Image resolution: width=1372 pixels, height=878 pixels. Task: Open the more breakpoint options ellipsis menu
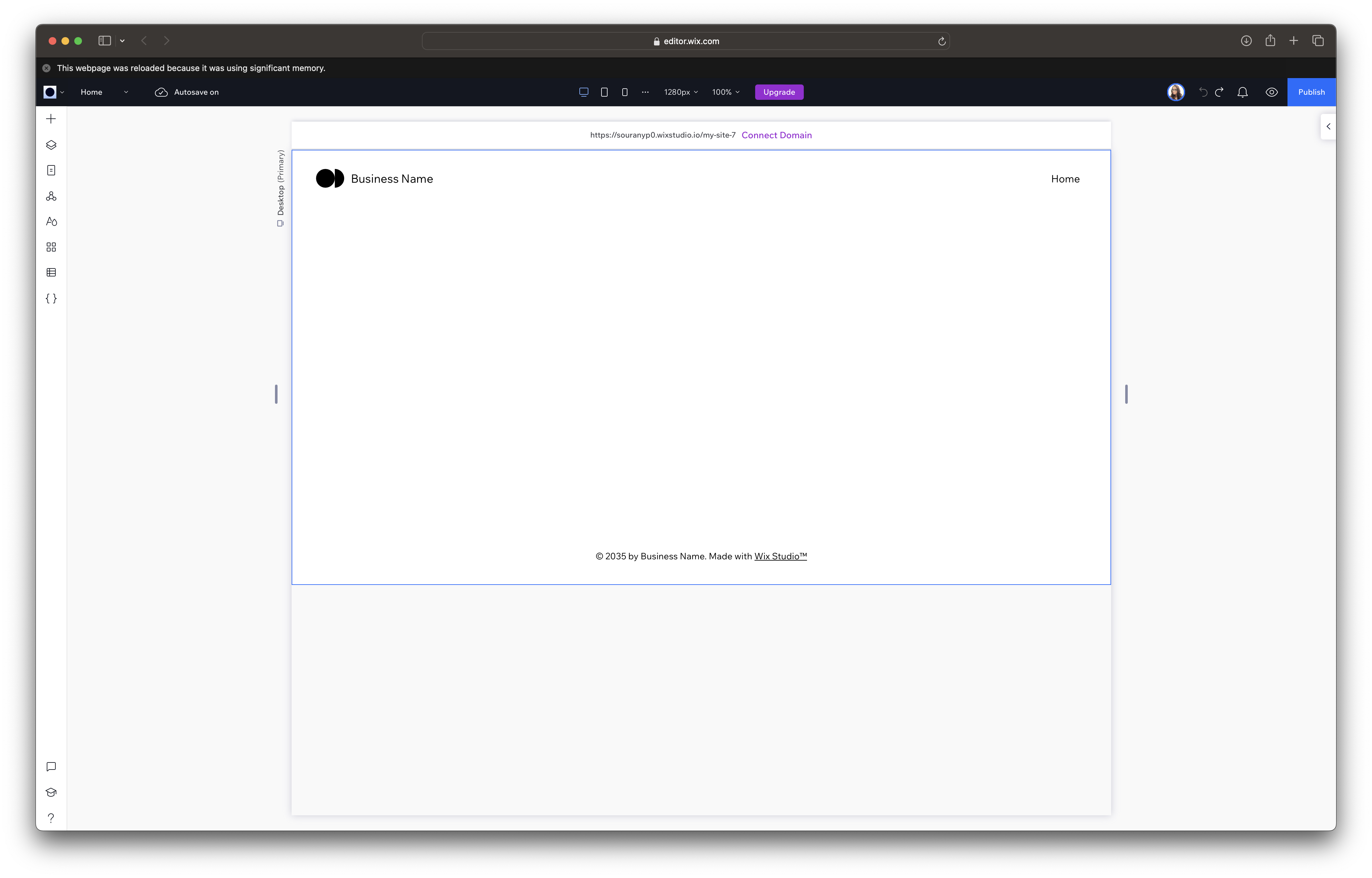(x=645, y=92)
